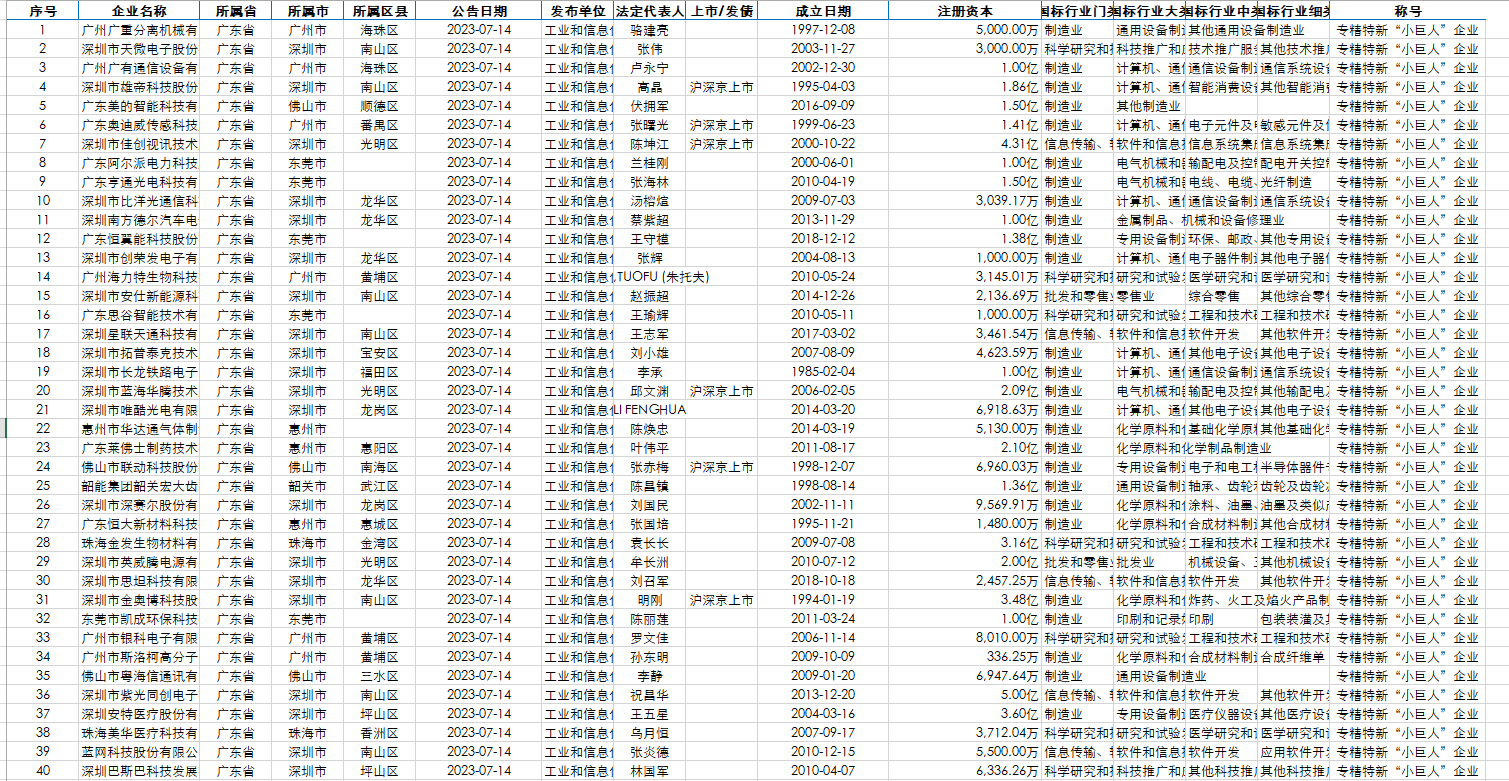Image resolution: width=1509 pixels, height=781 pixels.
Task: Select legal representative 祝昌华
Action: (650, 695)
